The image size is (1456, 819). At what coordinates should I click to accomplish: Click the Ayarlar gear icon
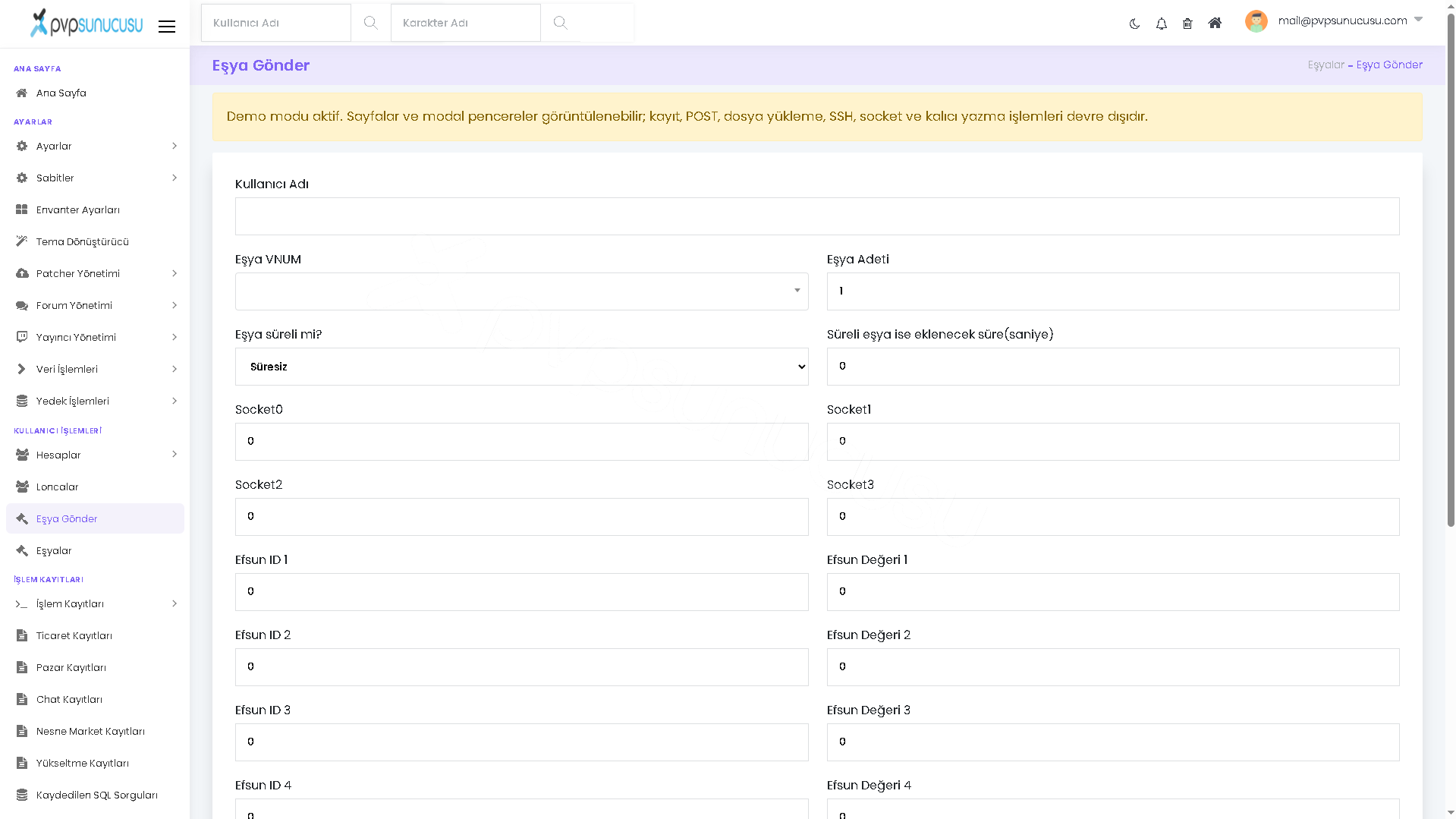tap(22, 146)
